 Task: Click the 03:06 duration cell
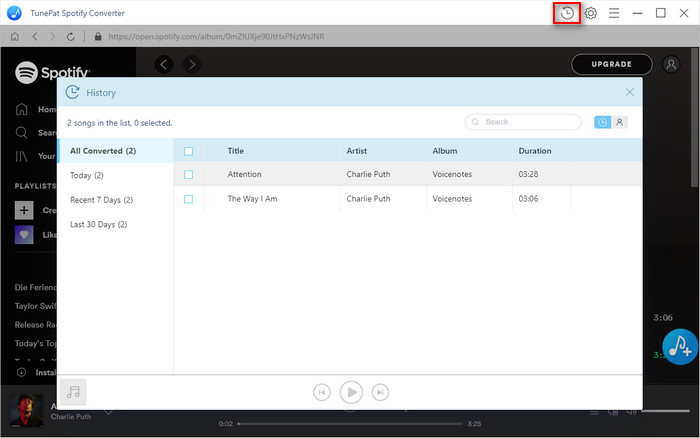click(x=528, y=199)
